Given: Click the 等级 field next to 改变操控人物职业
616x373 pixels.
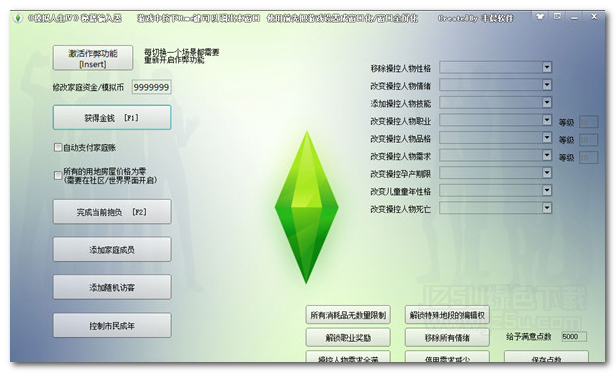Looking at the screenshot, I should [588, 122].
